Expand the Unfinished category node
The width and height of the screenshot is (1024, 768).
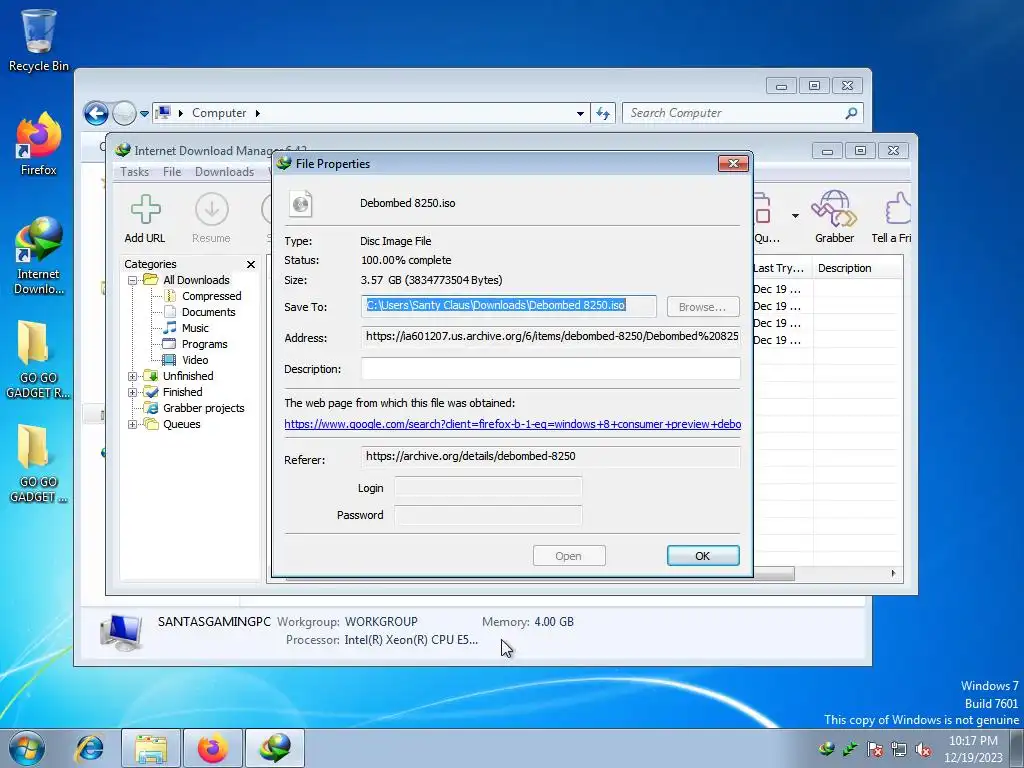tap(132, 376)
